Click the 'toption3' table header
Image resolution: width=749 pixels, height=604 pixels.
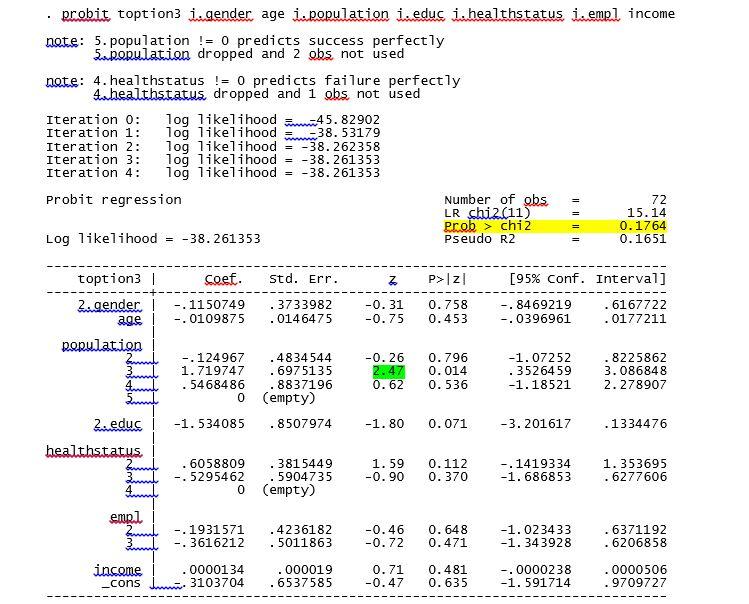pos(109,279)
